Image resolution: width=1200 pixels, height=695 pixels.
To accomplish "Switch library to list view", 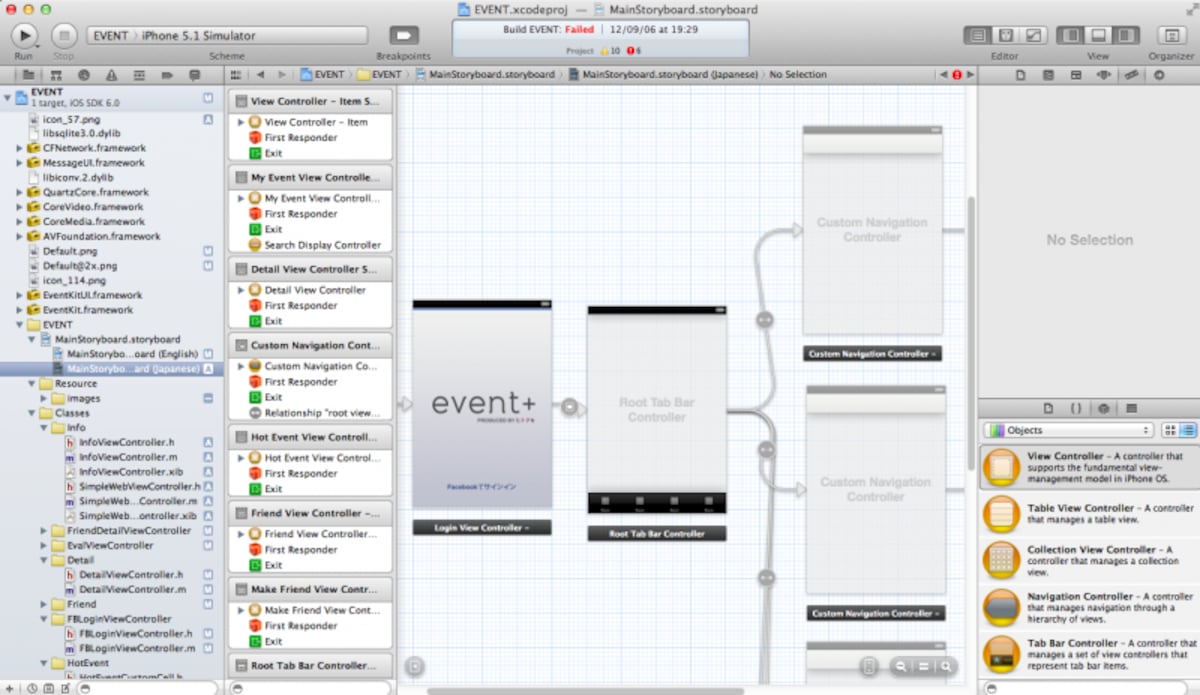I will click(1187, 430).
